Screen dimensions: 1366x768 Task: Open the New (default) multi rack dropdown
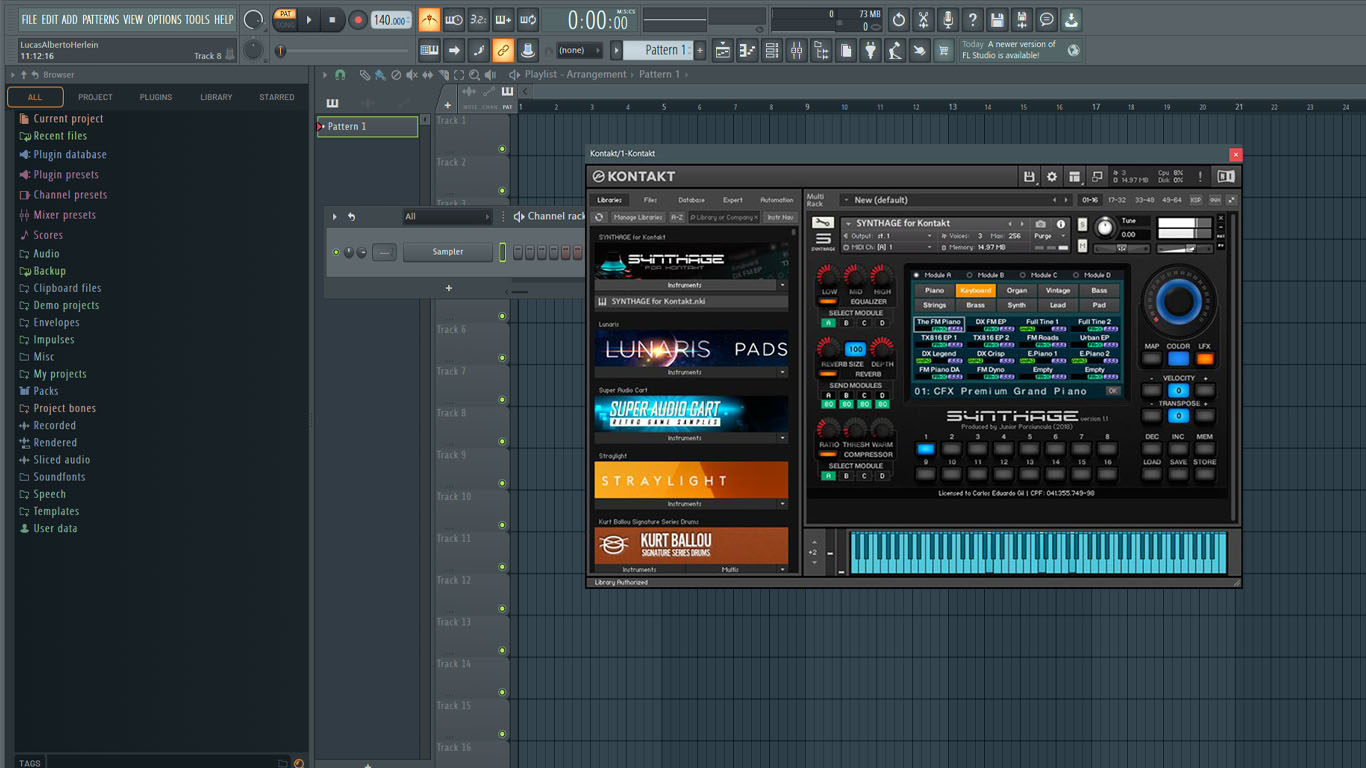[957, 200]
